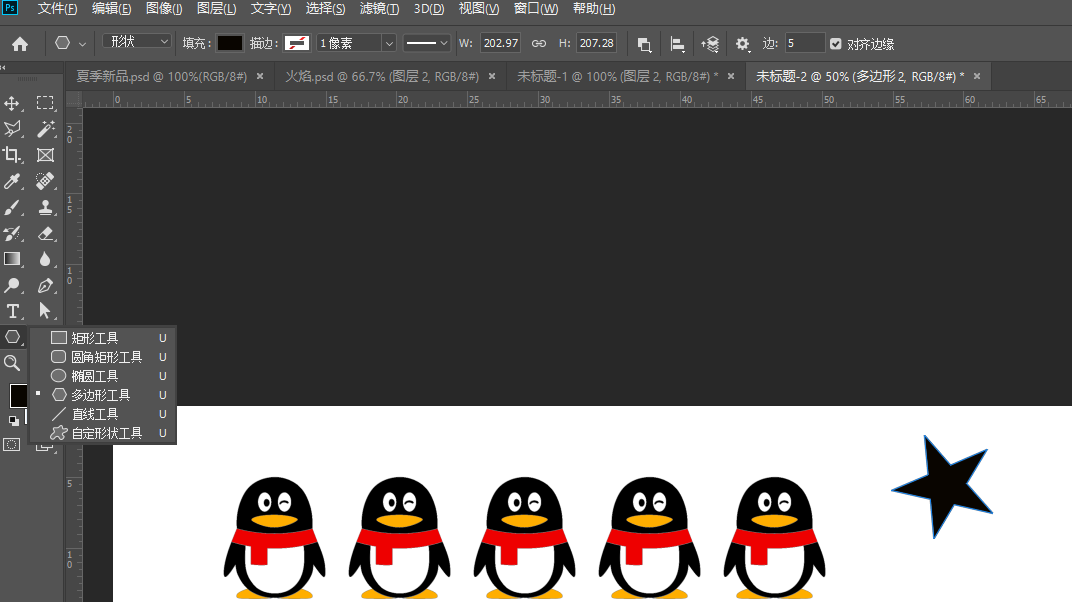
Task: Switch to the 火焰.psd tab
Action: coord(381,77)
